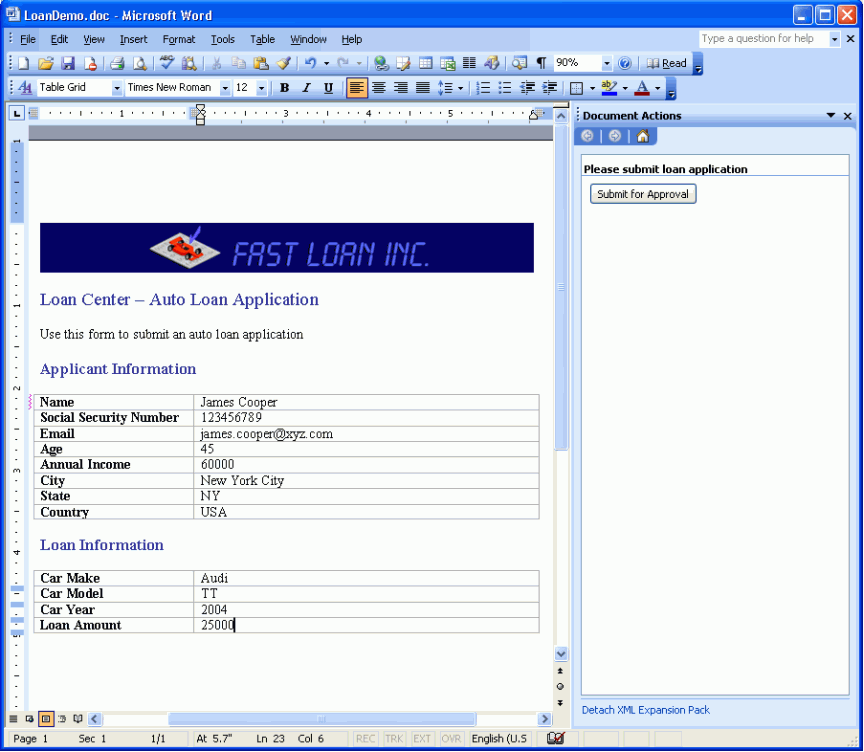Click the horizontal scrollbar thumb

(x=322, y=719)
